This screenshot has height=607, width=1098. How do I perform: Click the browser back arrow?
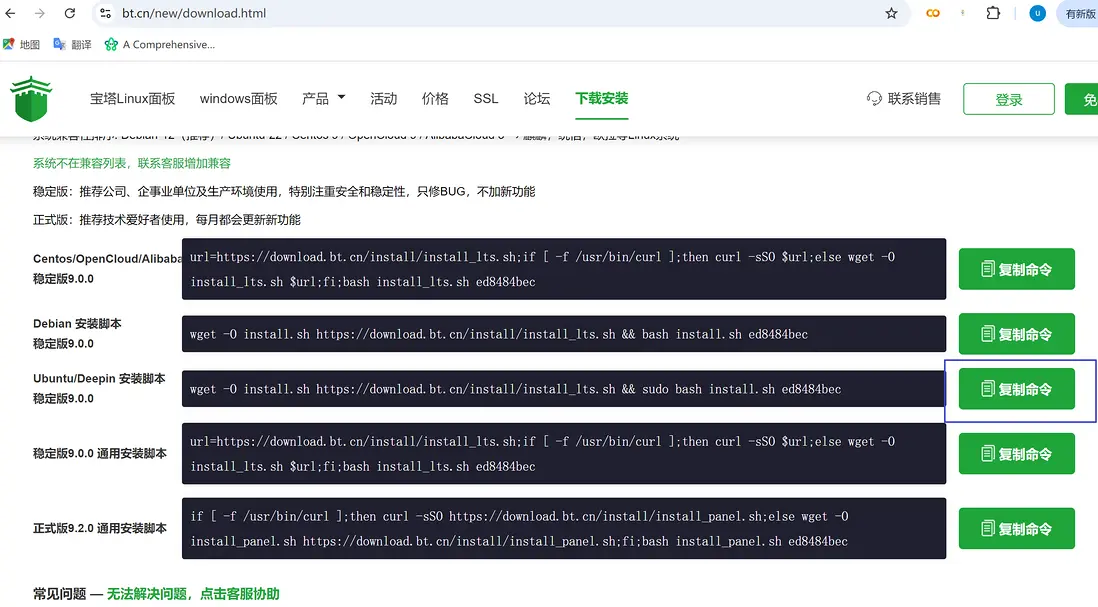11,13
